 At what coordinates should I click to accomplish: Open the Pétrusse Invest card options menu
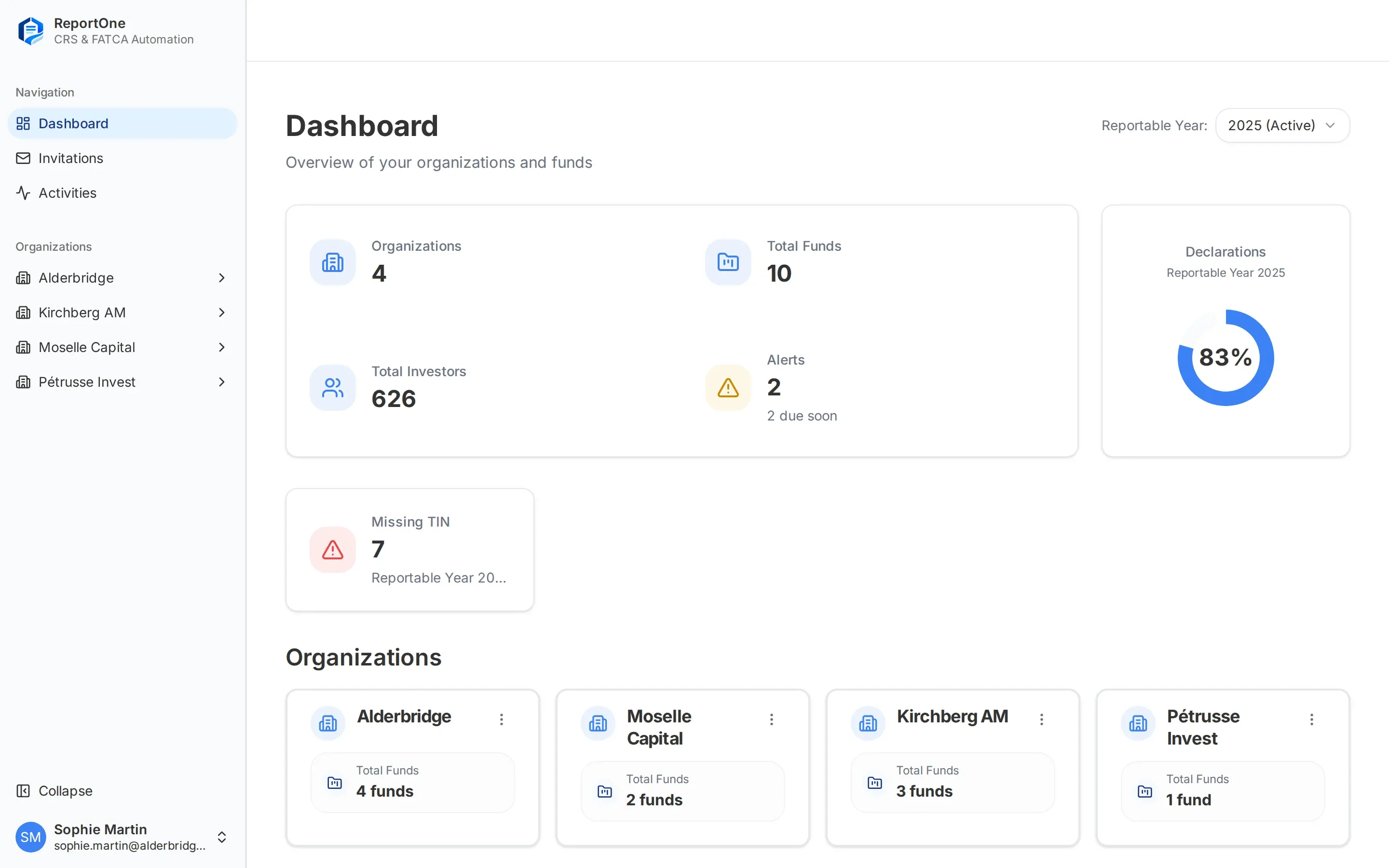coord(1311,719)
